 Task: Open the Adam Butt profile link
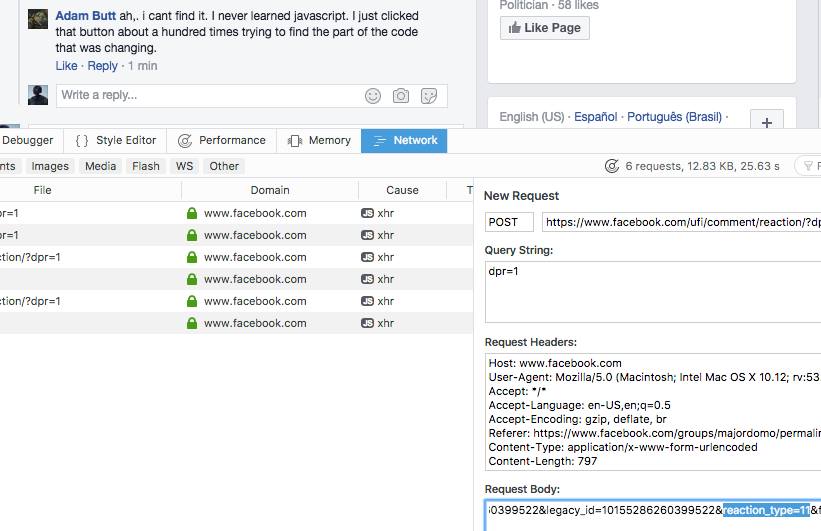pyautogui.click(x=85, y=16)
